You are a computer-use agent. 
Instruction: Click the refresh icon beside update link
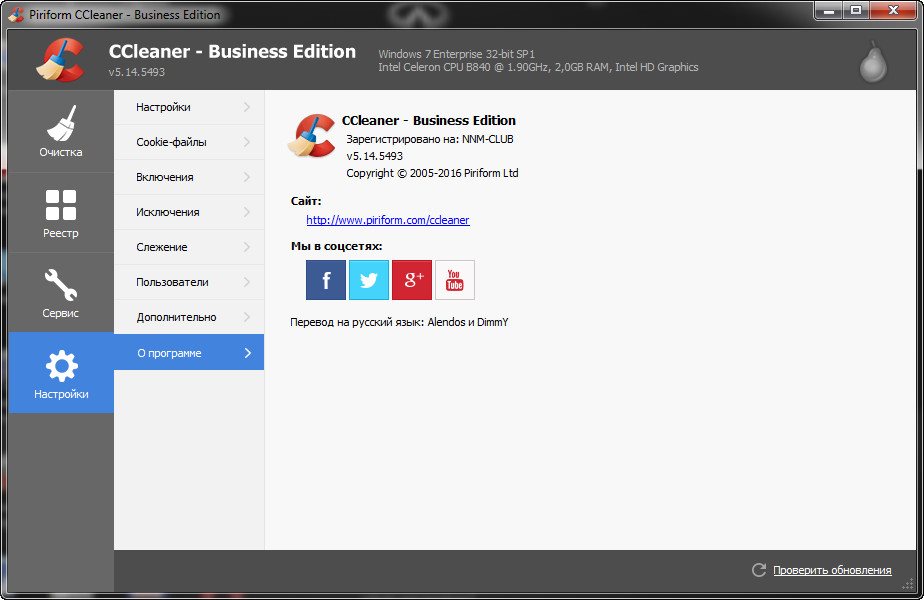coord(758,570)
